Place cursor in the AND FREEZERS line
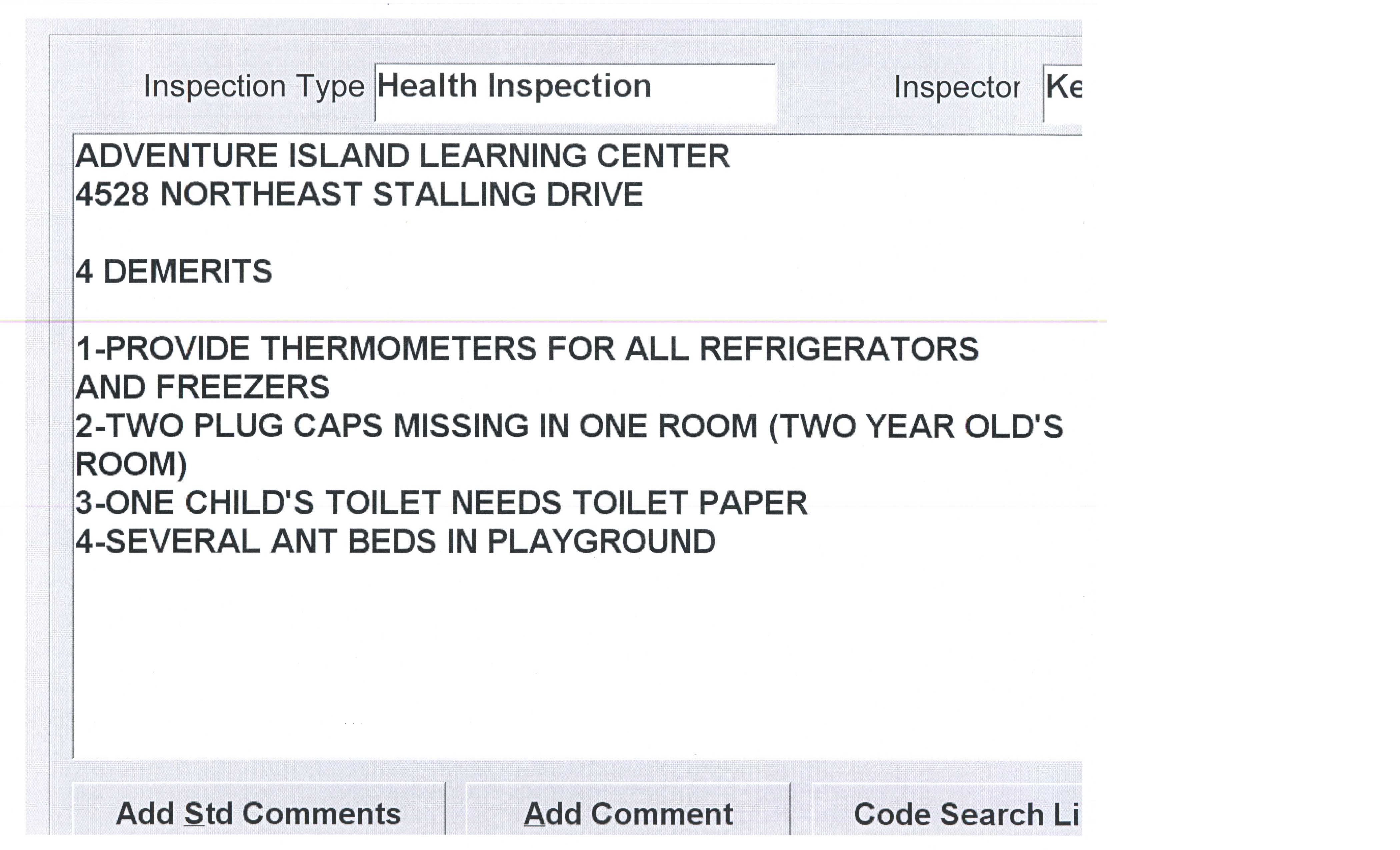This screenshot has width=1400, height=850. 202,387
